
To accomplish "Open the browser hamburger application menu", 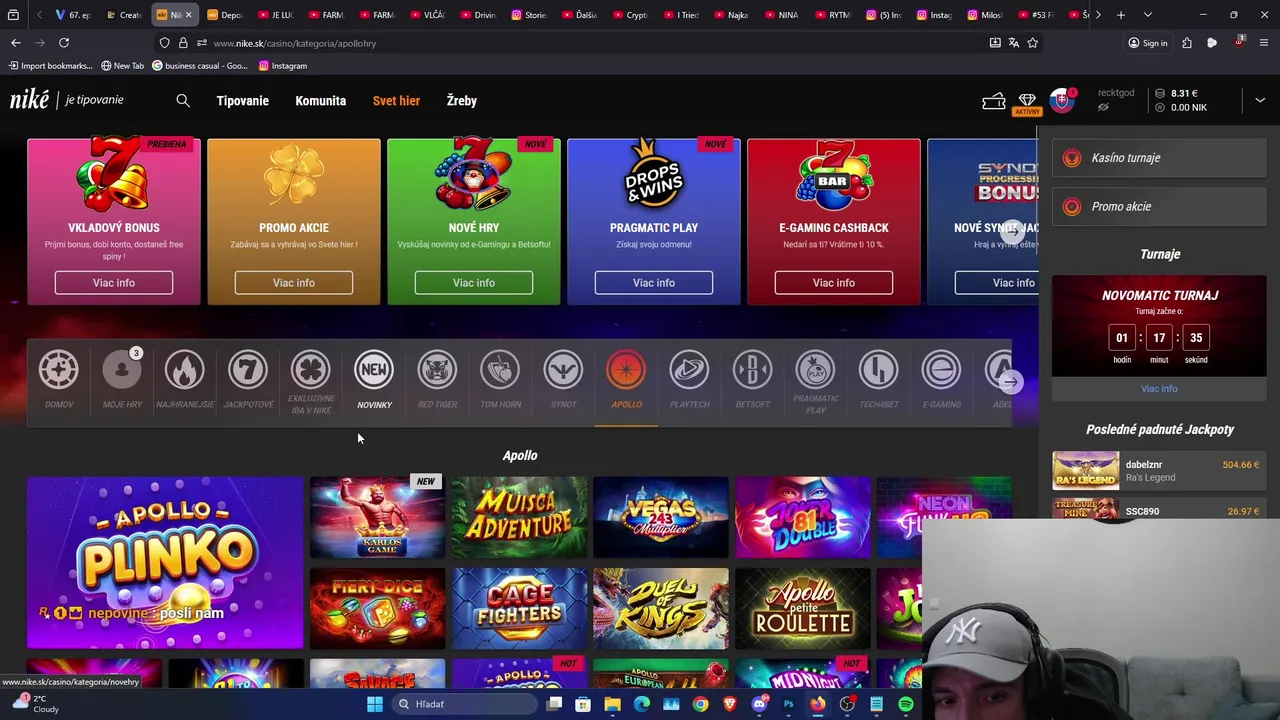I will click(x=1263, y=43).
